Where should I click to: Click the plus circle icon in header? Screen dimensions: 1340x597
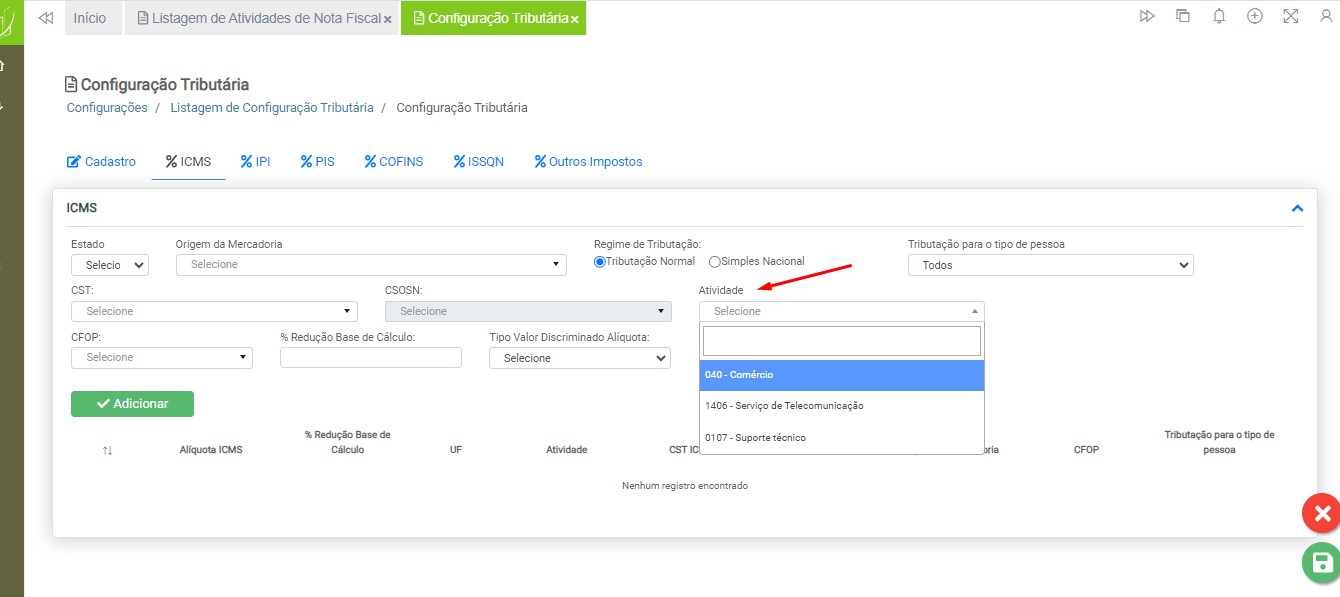click(x=1255, y=16)
